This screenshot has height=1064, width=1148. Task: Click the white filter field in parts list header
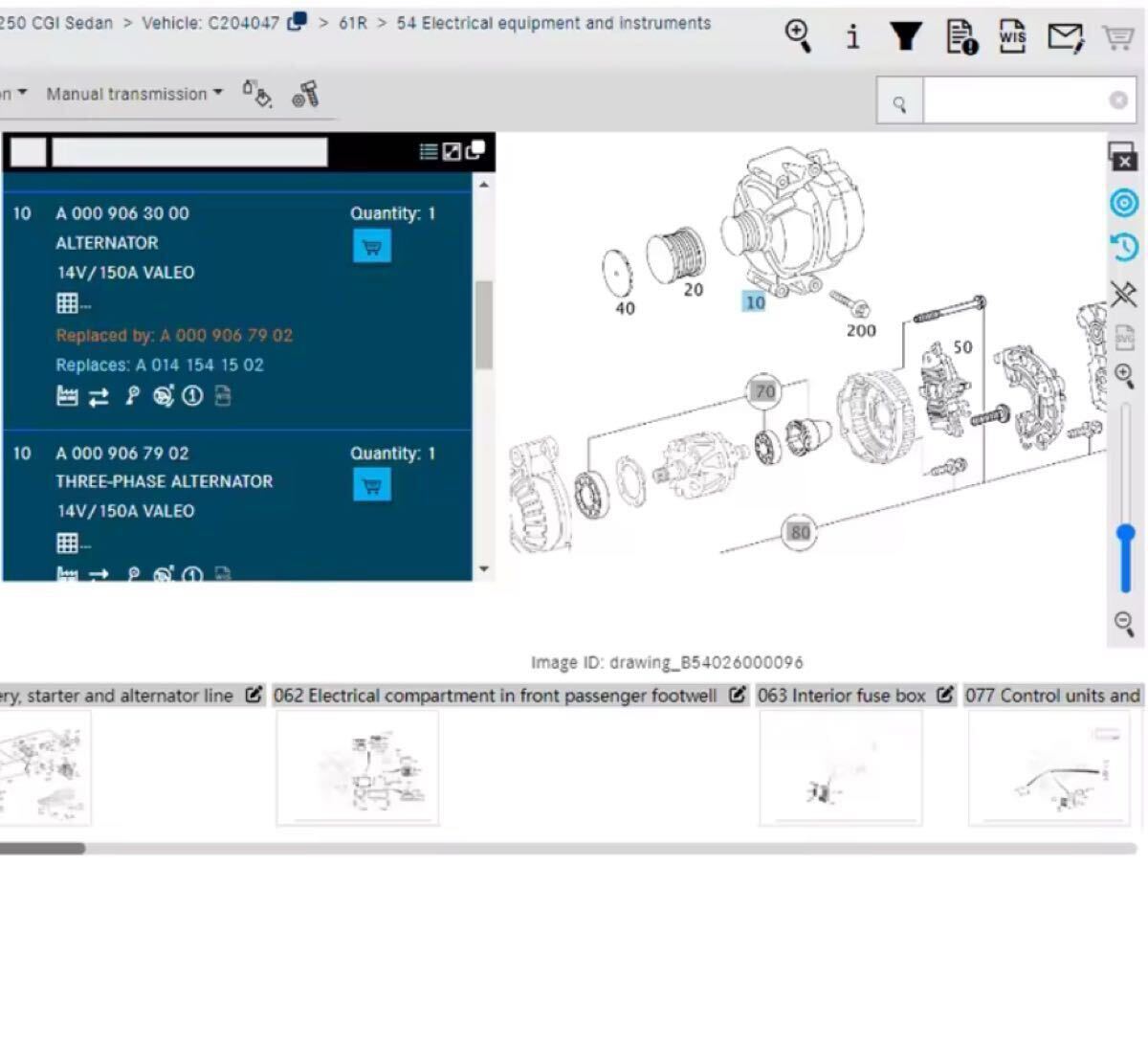(189, 151)
